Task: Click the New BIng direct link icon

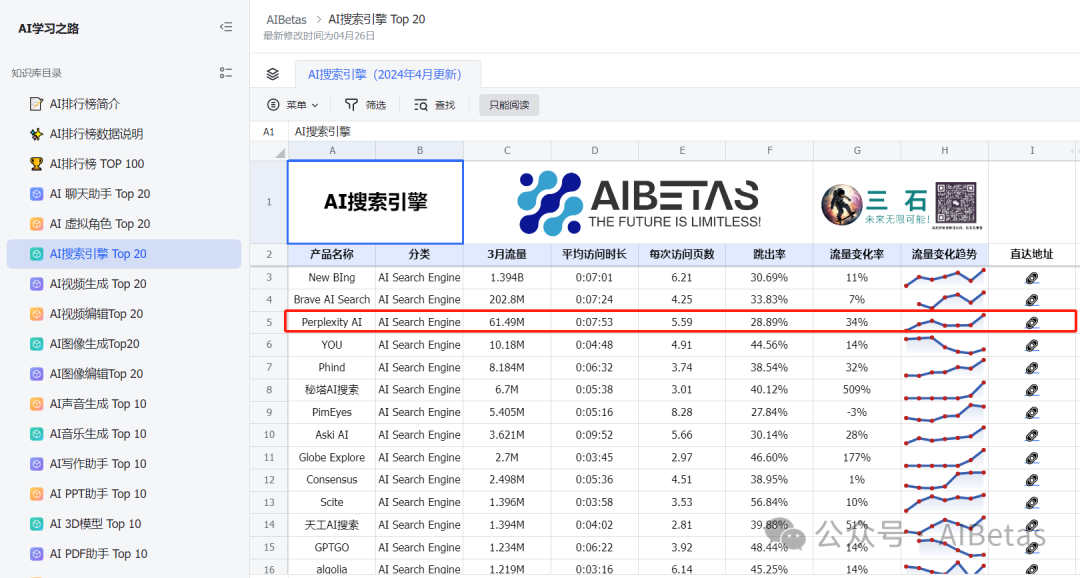Action: click(x=1032, y=277)
